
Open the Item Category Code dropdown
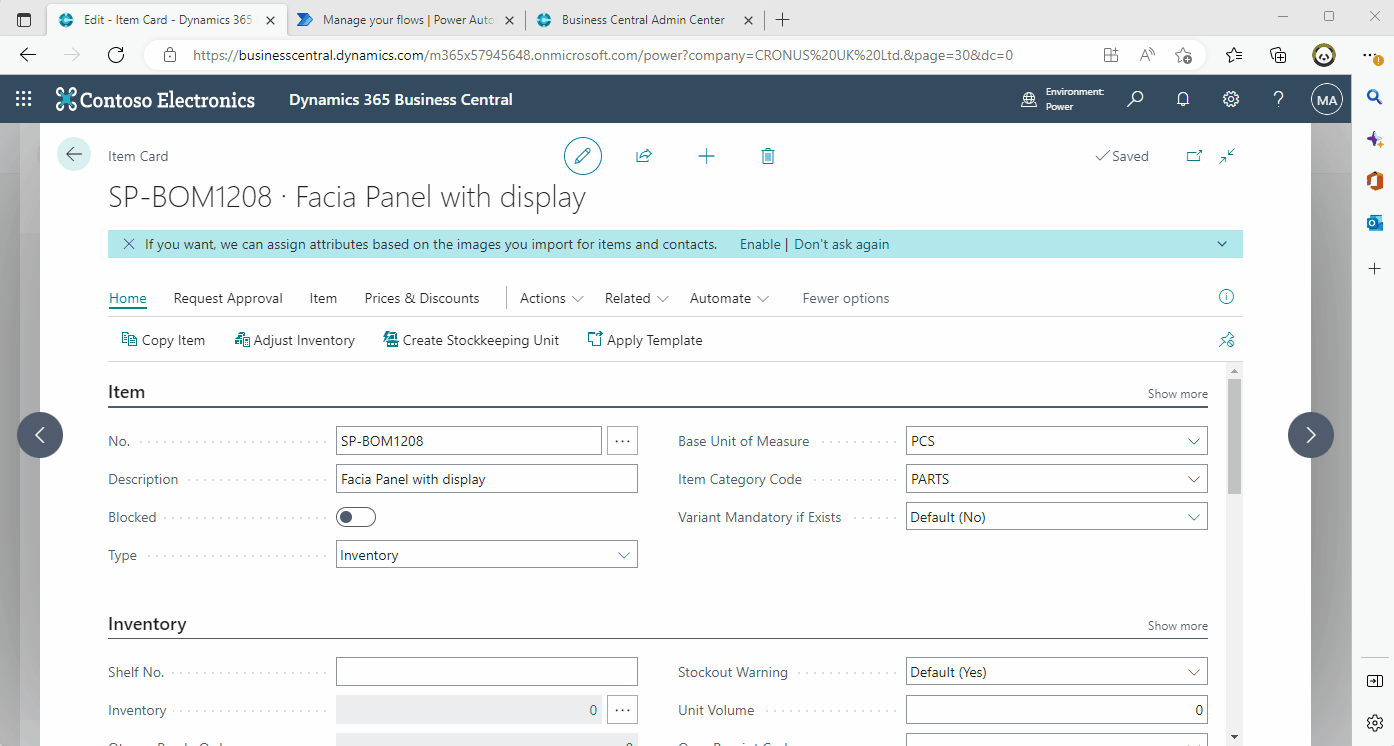[1194, 478]
